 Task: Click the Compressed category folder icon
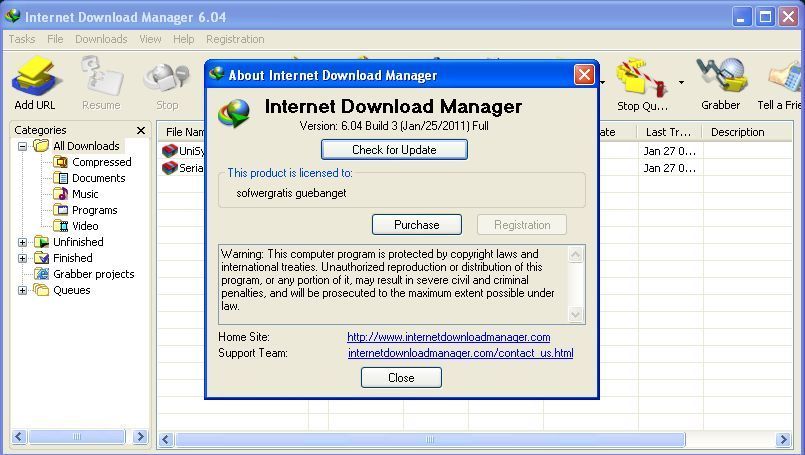[61, 162]
